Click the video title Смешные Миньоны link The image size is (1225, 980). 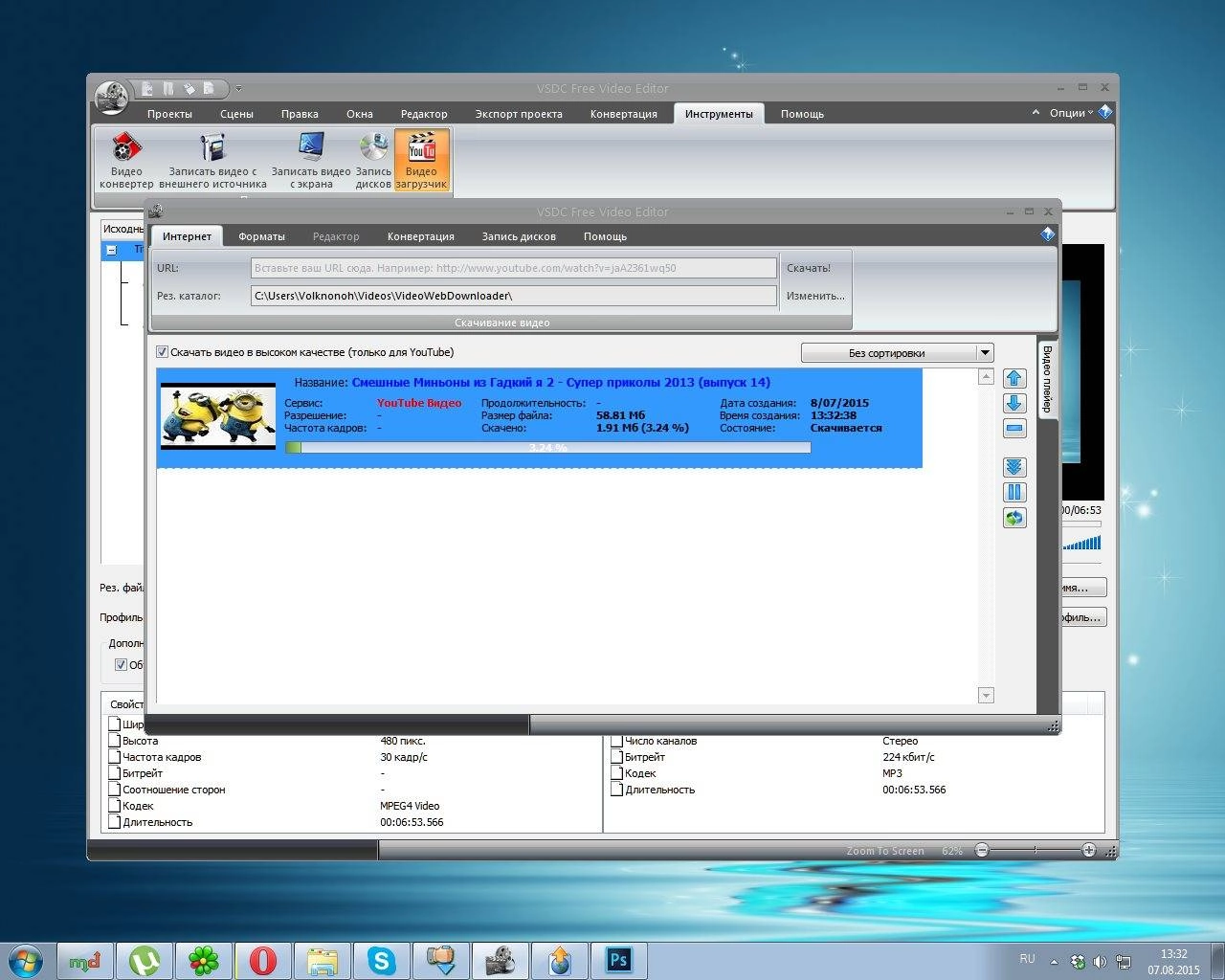coord(561,382)
